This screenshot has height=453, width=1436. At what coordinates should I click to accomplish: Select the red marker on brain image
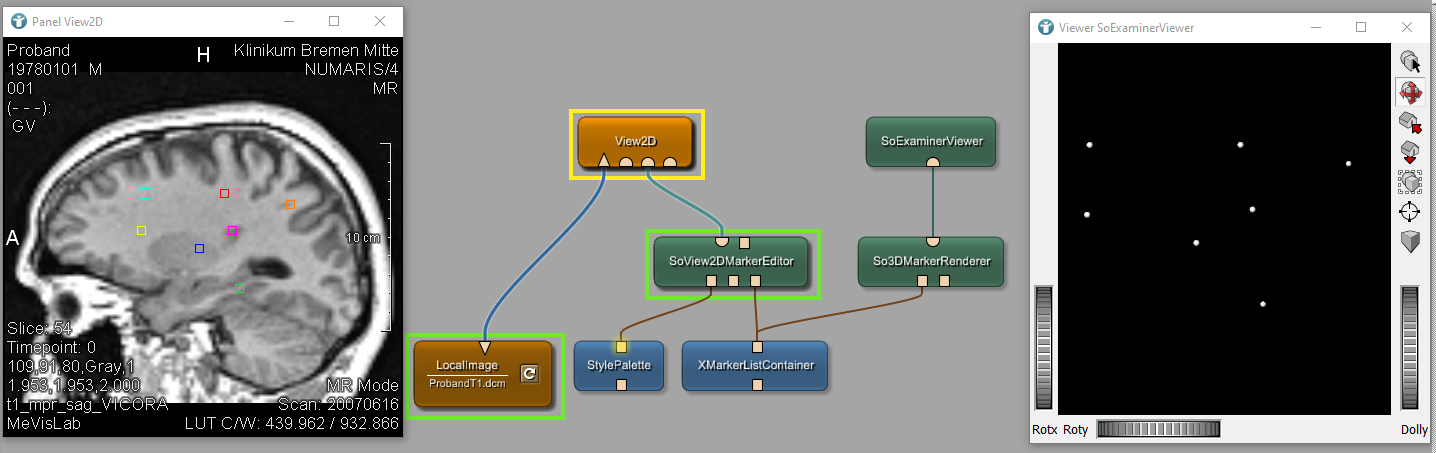pos(224,194)
